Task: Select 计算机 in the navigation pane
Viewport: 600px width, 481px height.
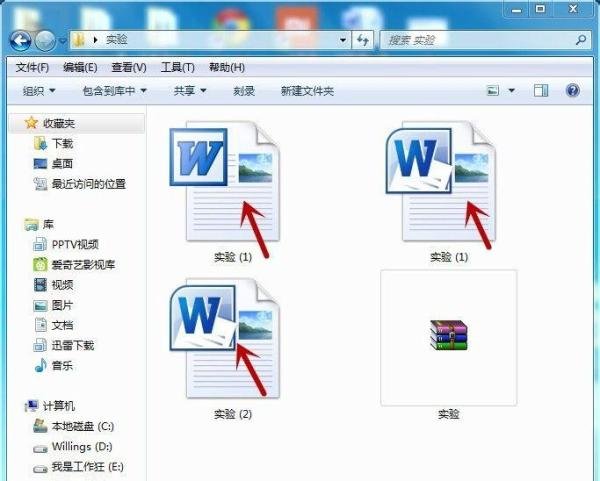Action: pyautogui.click(x=59, y=406)
